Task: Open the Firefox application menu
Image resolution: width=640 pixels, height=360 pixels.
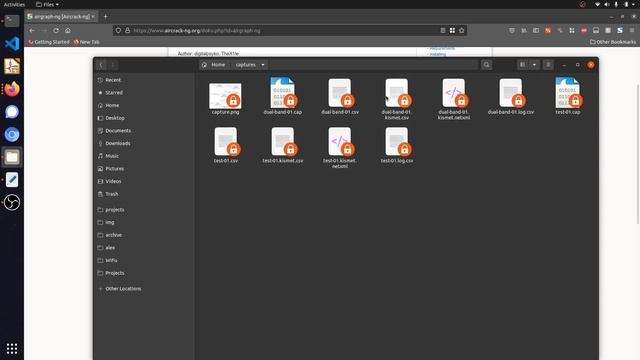Action: point(632,31)
